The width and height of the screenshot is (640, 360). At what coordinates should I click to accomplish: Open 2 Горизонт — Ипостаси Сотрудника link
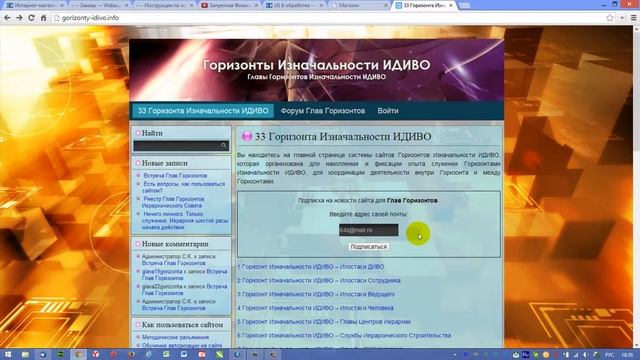point(319,280)
